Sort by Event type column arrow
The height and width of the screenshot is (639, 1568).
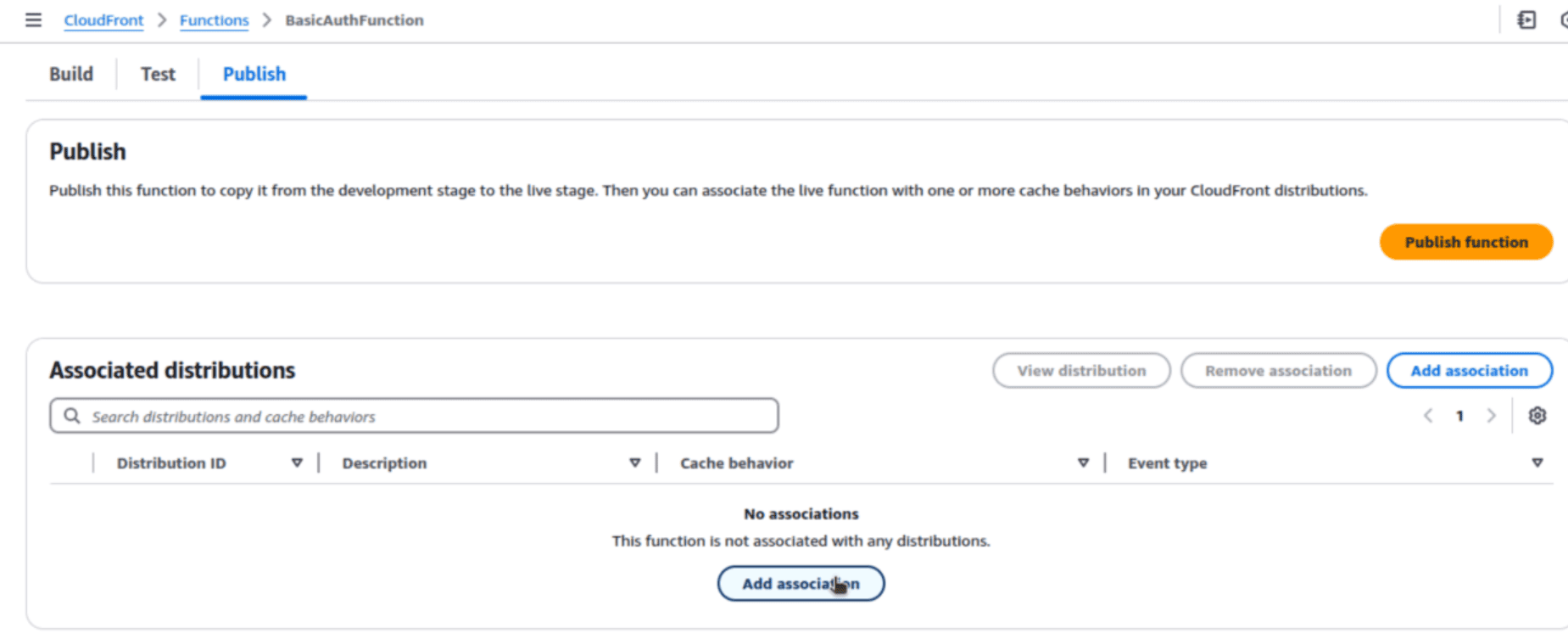tap(1537, 463)
